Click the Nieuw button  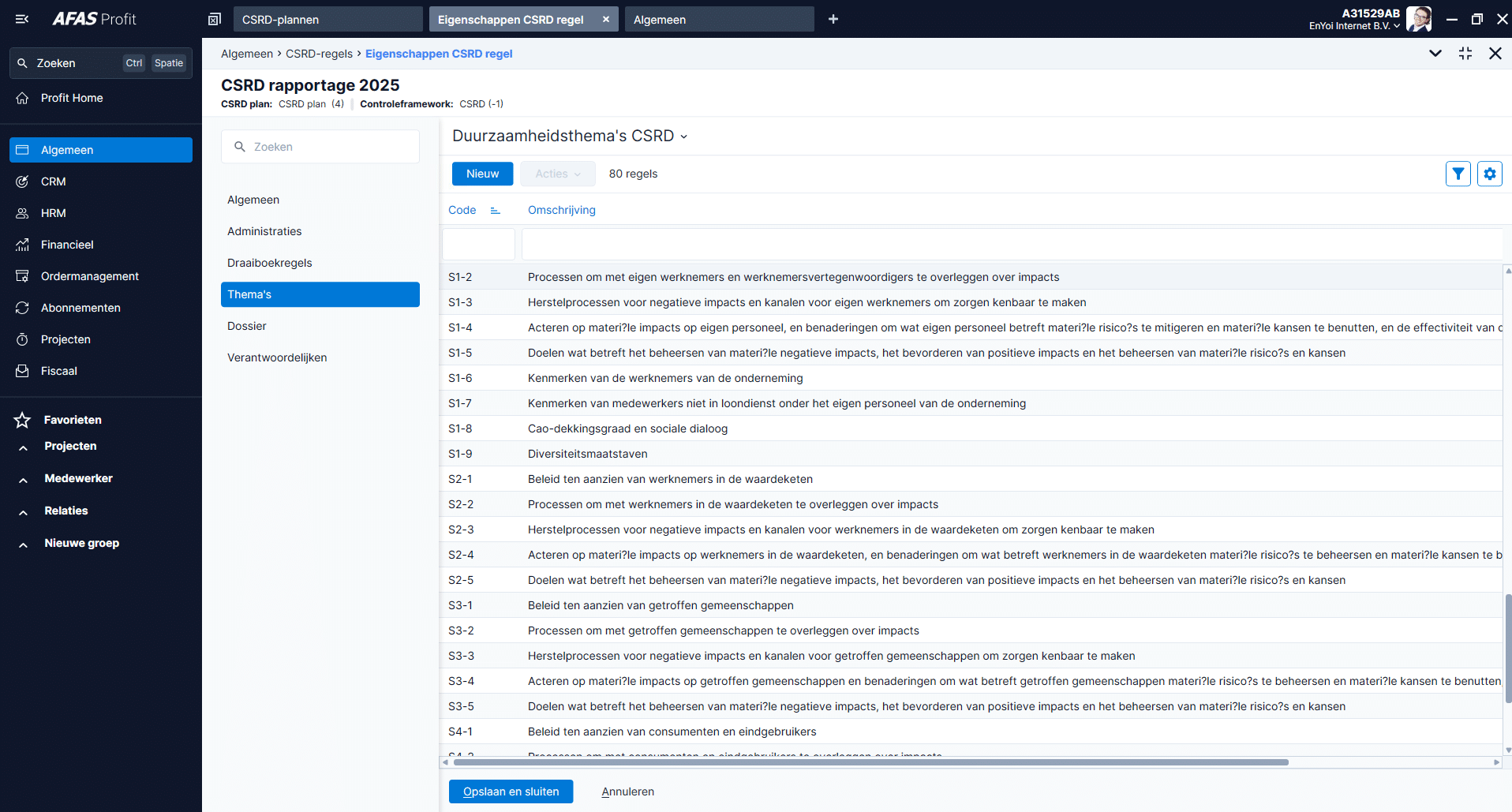pos(482,174)
